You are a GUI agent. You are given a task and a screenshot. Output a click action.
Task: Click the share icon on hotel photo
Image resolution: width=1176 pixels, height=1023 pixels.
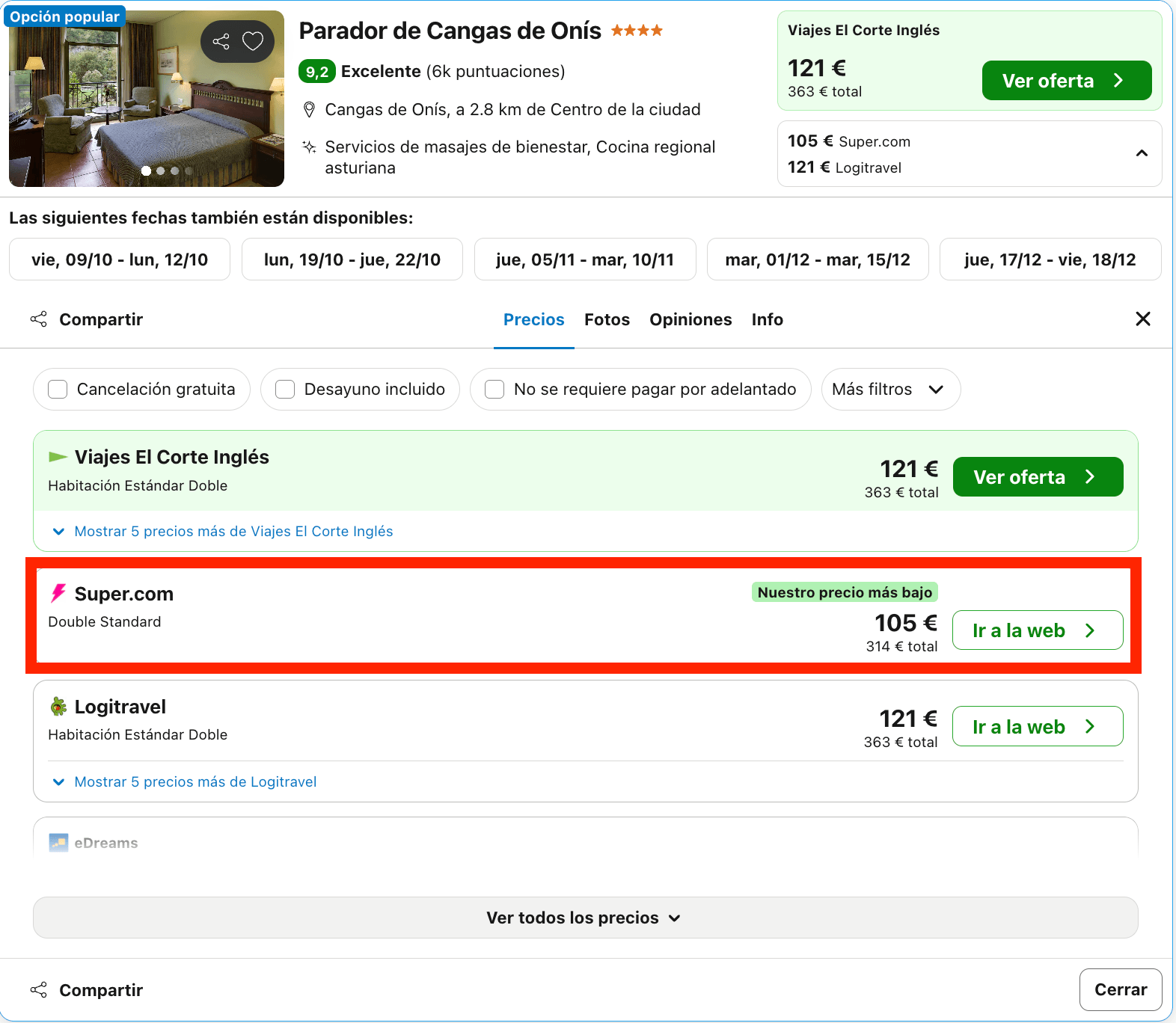point(221,41)
